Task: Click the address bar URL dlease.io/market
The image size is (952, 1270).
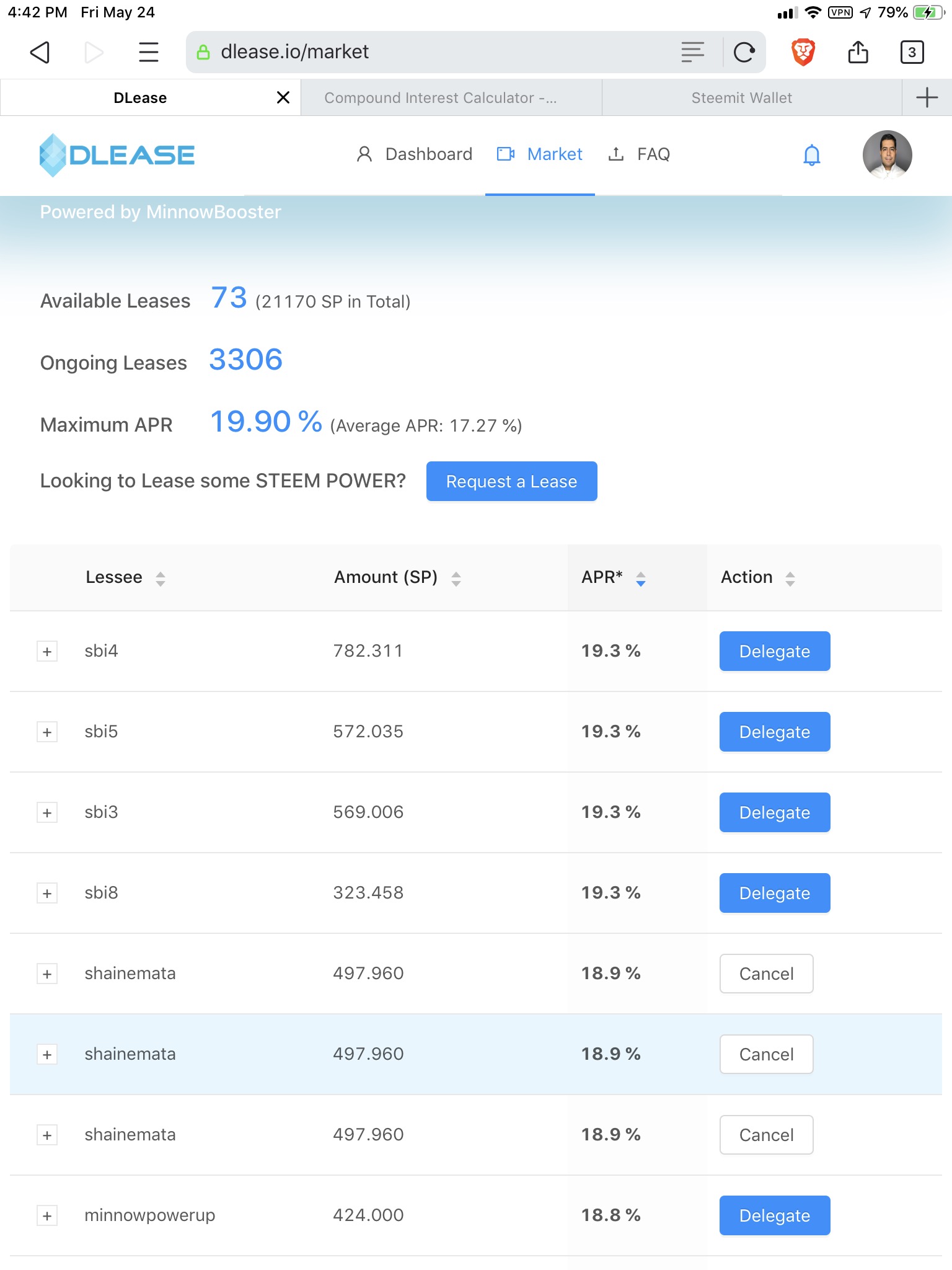Action: [294, 52]
